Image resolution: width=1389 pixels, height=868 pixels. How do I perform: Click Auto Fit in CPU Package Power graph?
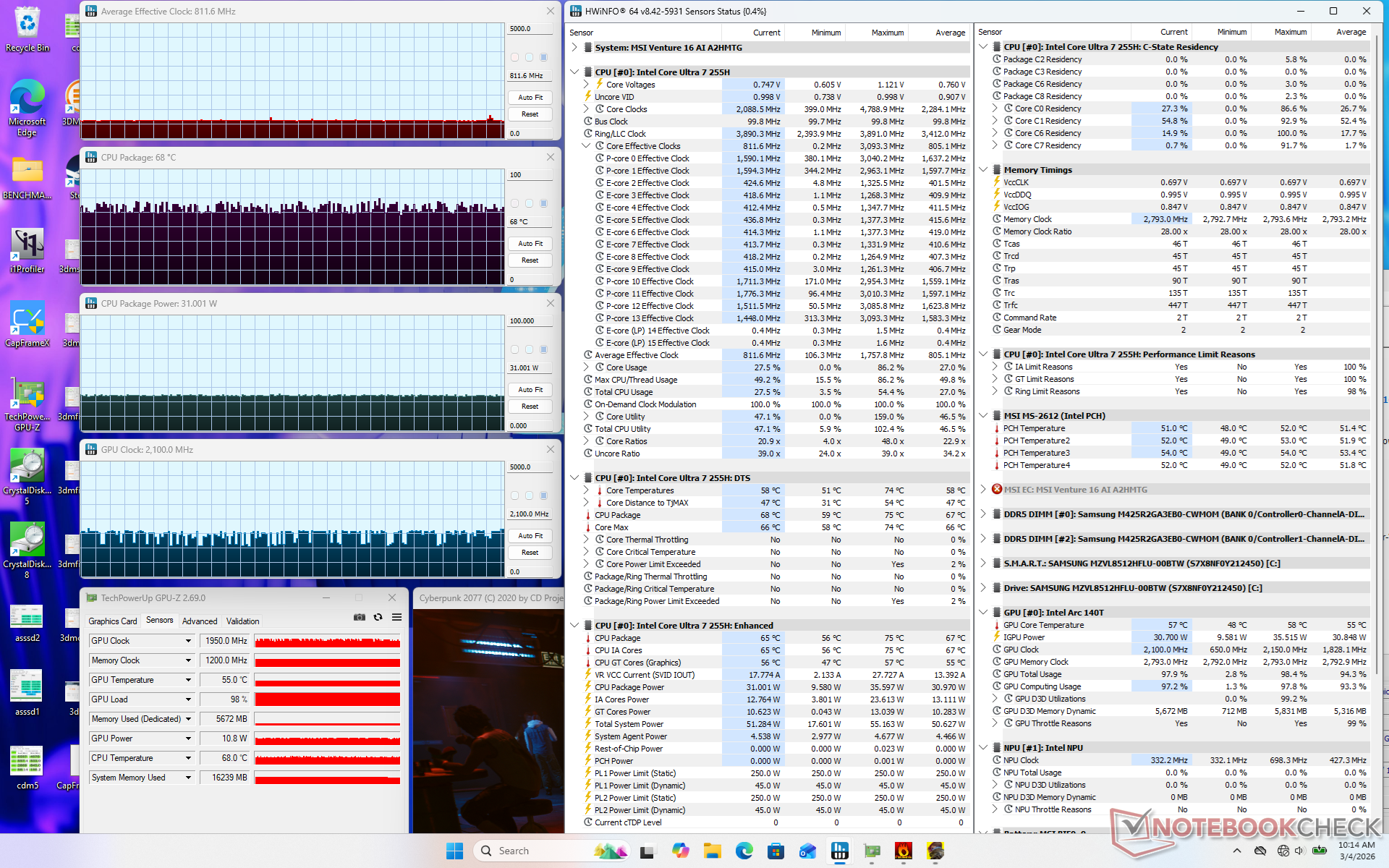pos(530,390)
